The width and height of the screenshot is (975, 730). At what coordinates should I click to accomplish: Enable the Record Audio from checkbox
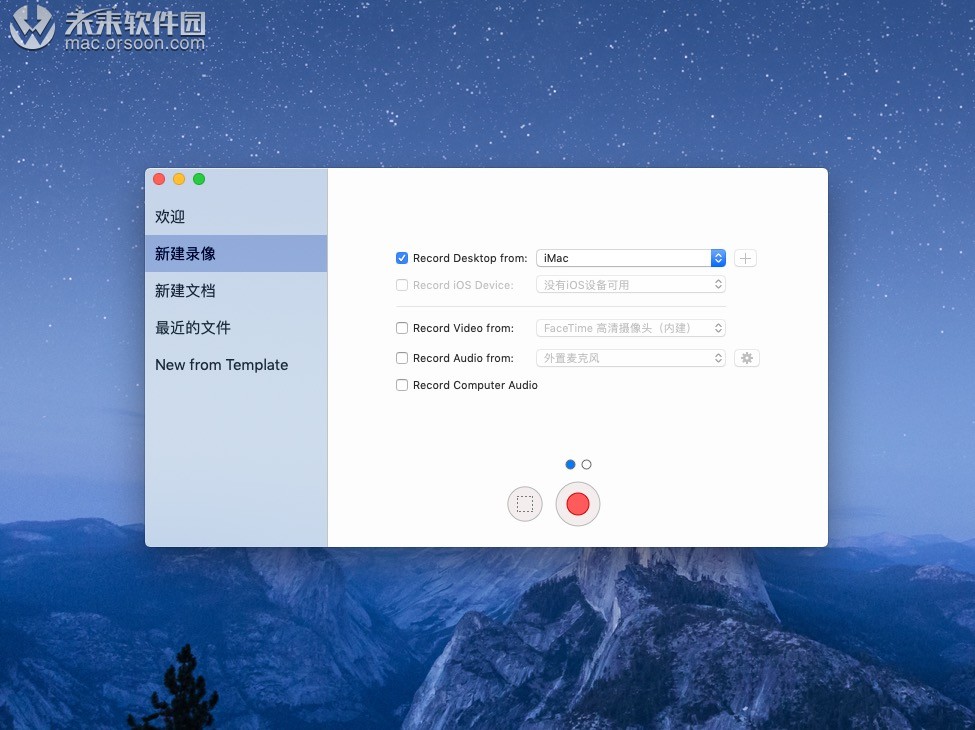tap(401, 358)
